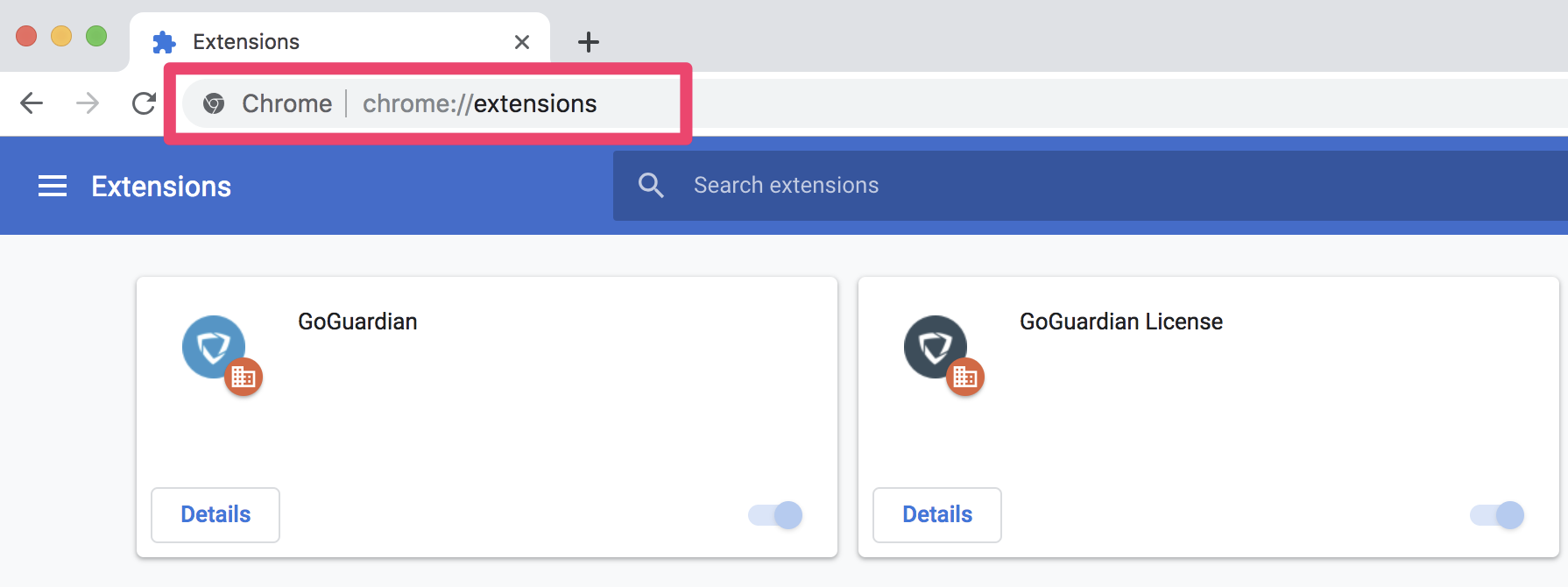Image resolution: width=1568 pixels, height=587 pixels.
Task: Open Details for GoGuardian License
Action: [x=937, y=515]
